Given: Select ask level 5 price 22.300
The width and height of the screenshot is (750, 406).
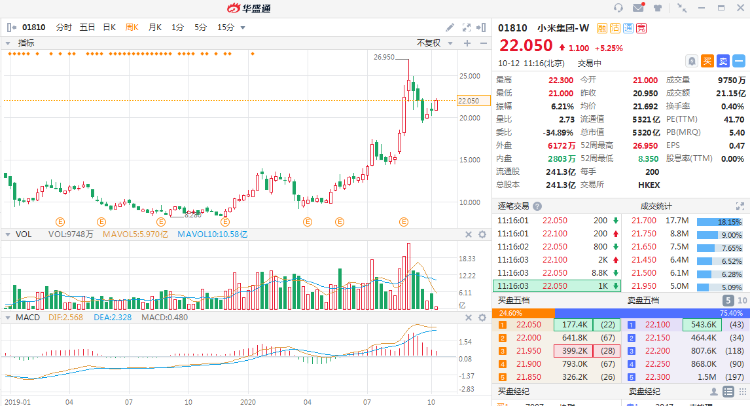Looking at the screenshot, I should coord(658,377).
